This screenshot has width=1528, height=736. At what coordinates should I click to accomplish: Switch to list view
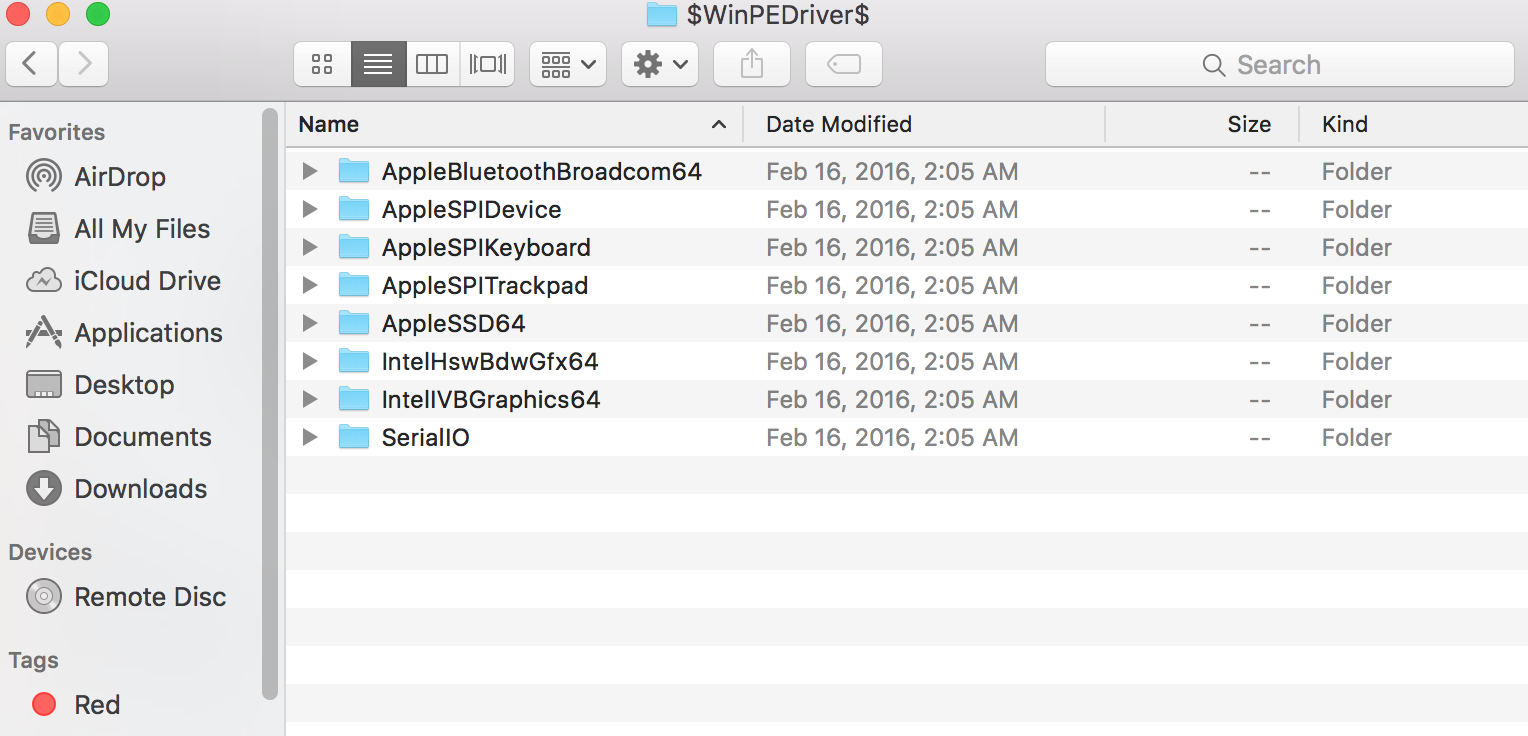tap(378, 65)
